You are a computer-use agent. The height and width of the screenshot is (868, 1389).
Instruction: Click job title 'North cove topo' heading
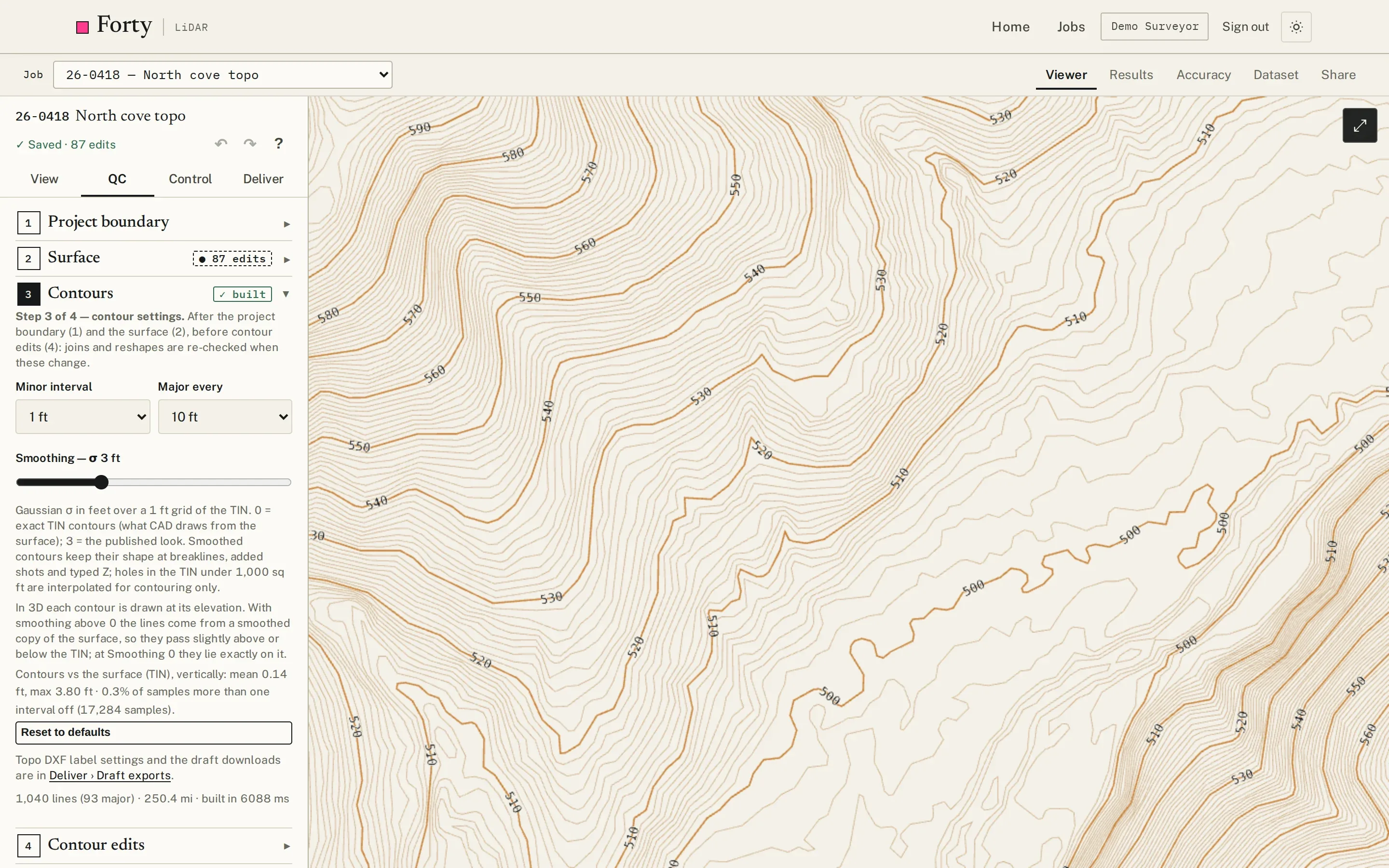130,115
